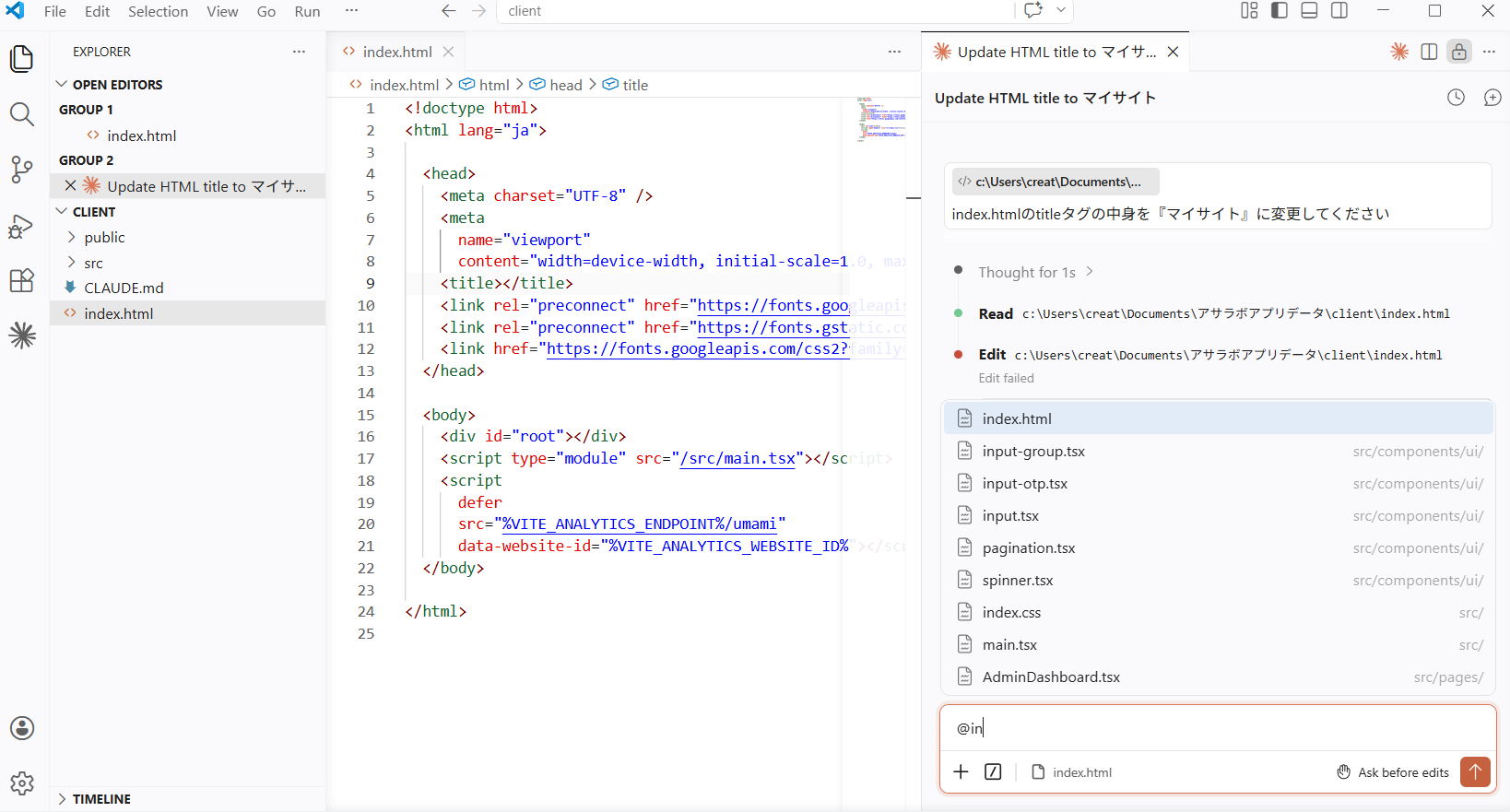Screen dimensions: 1510x812
Task: Open the Search view in activity bar
Action: pyautogui.click(x=22, y=114)
